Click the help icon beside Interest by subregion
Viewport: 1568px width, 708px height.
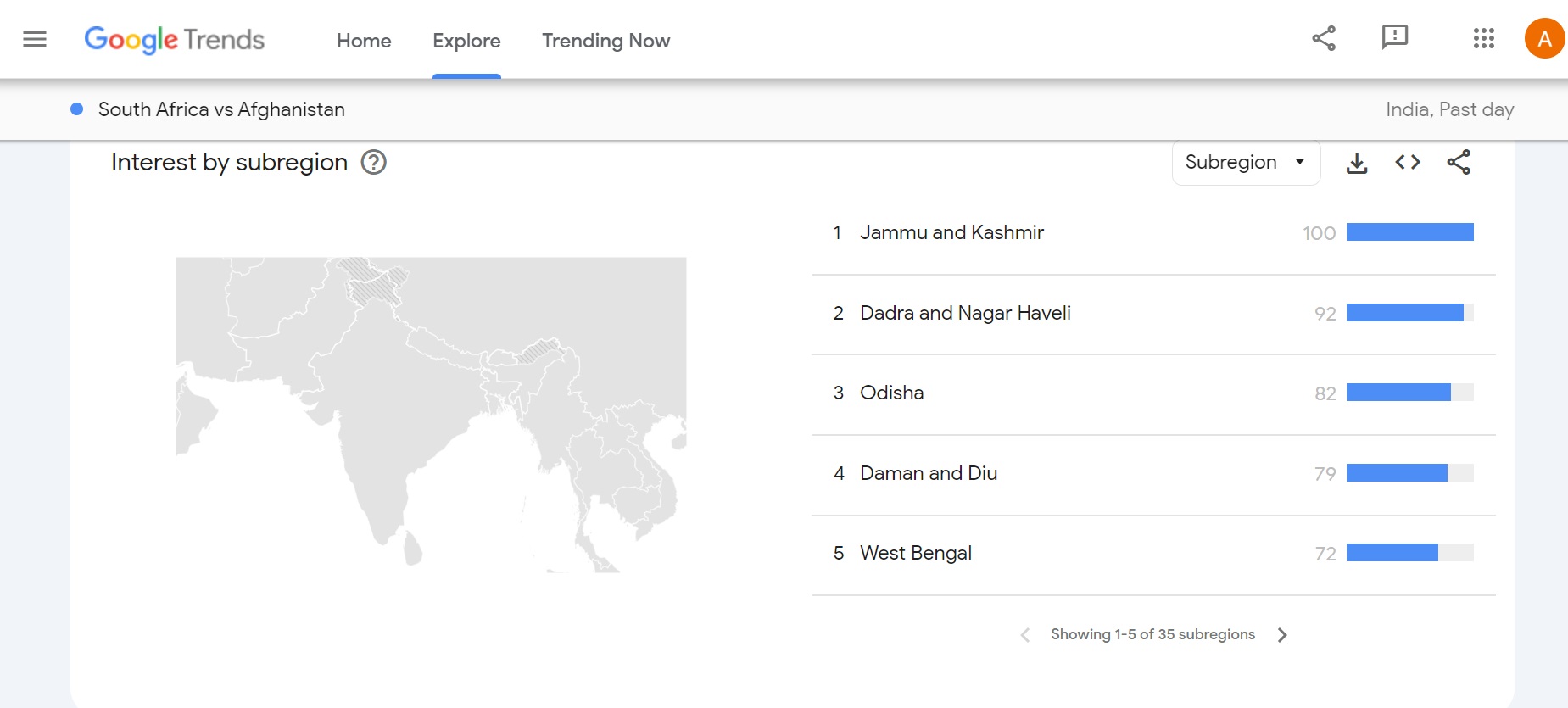[374, 162]
